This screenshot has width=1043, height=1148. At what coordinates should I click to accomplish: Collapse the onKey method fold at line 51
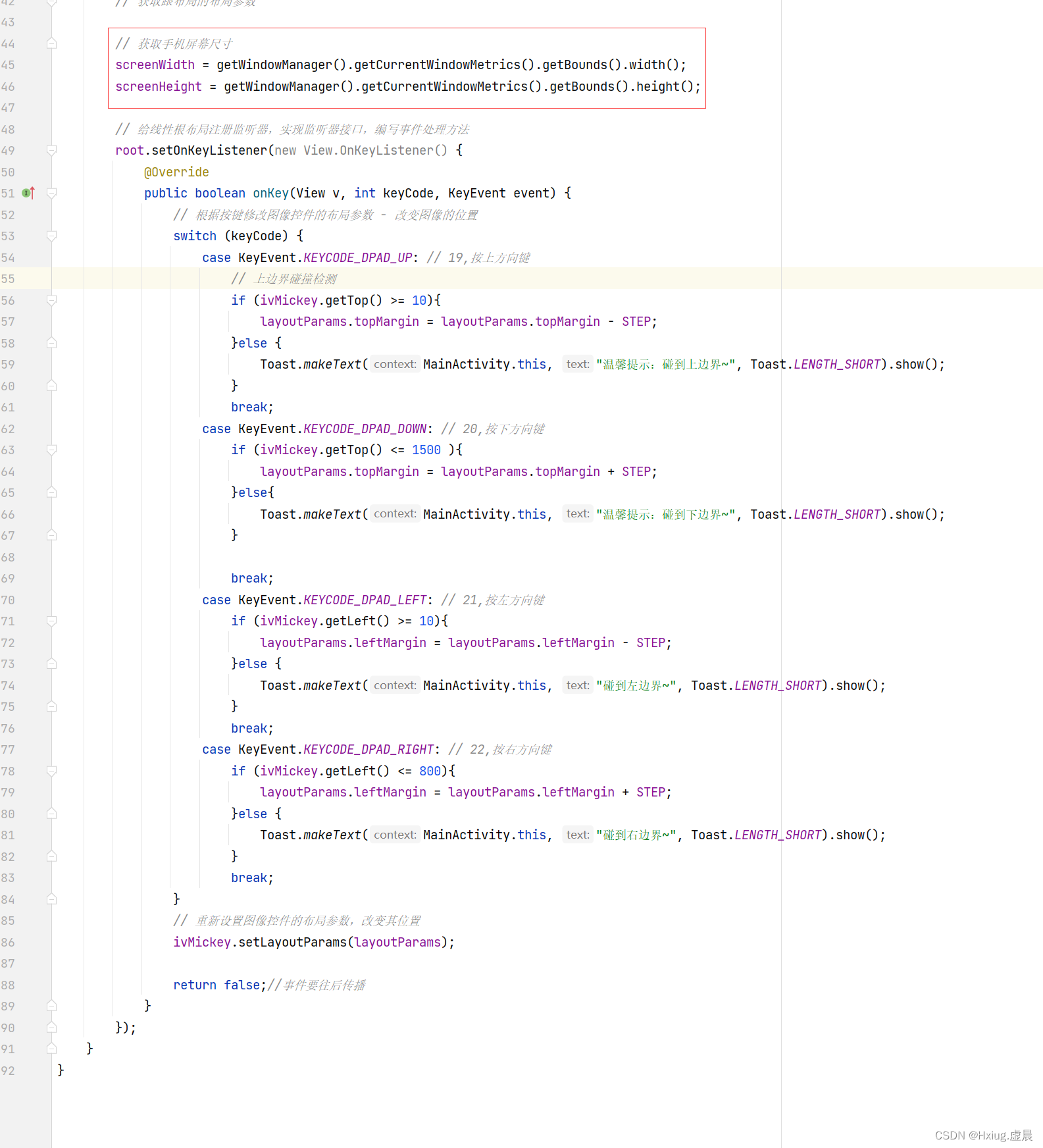[51, 193]
